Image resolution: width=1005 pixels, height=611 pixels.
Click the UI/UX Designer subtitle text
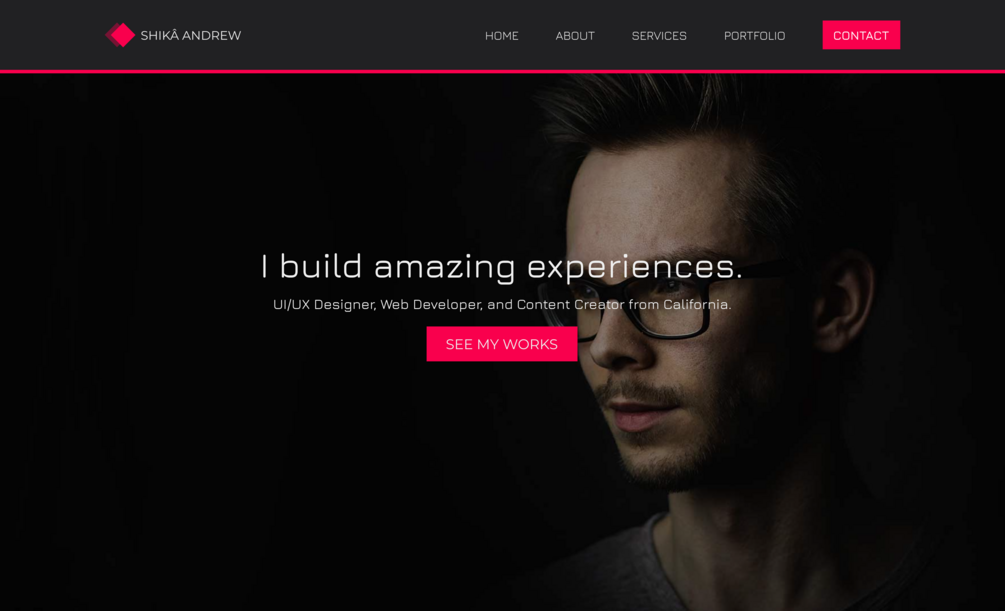[x=502, y=305]
